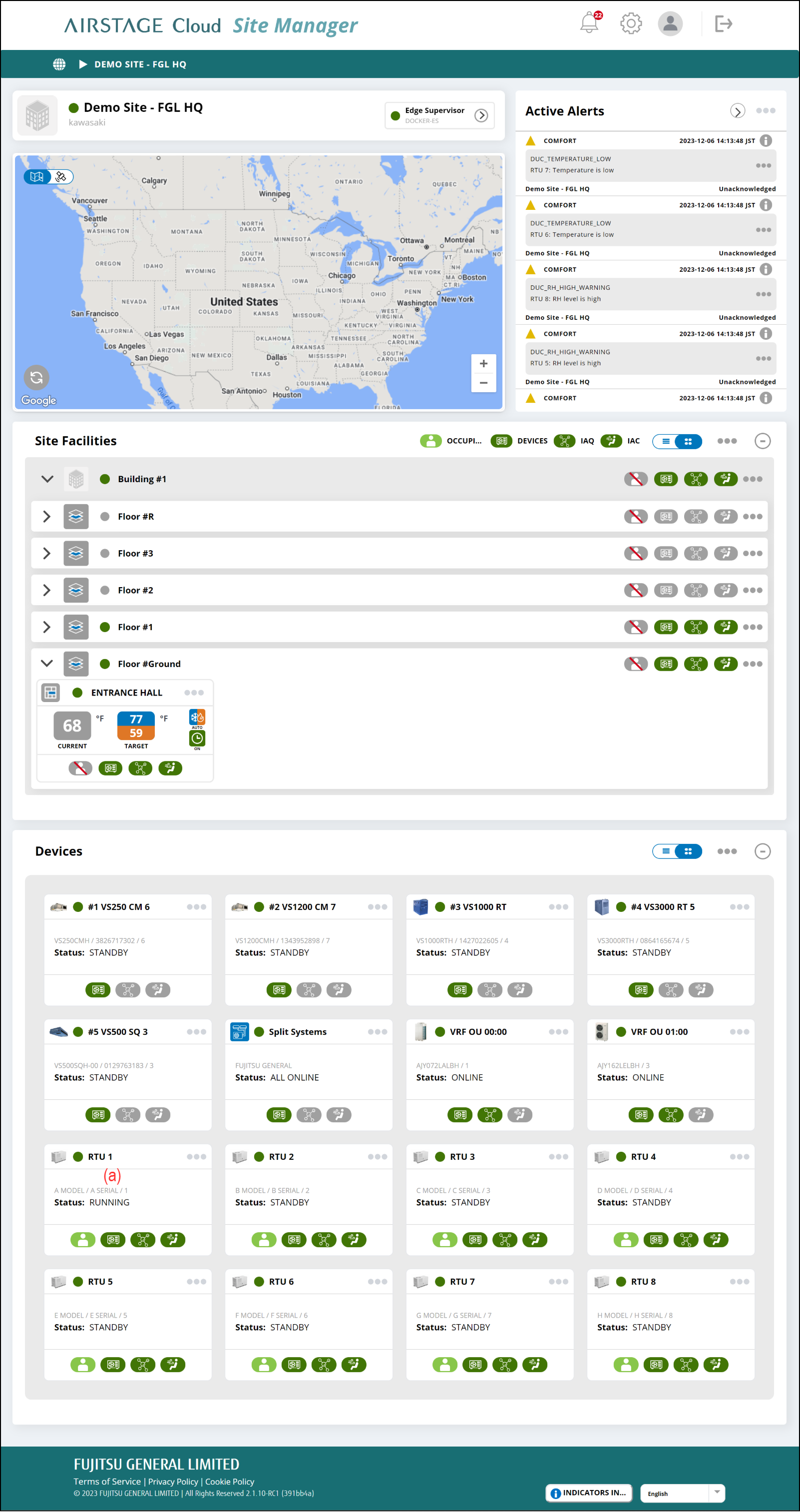Screen dimensions: 800x1512
Task: Click the Building #1 devices status icon
Action: tap(666, 479)
